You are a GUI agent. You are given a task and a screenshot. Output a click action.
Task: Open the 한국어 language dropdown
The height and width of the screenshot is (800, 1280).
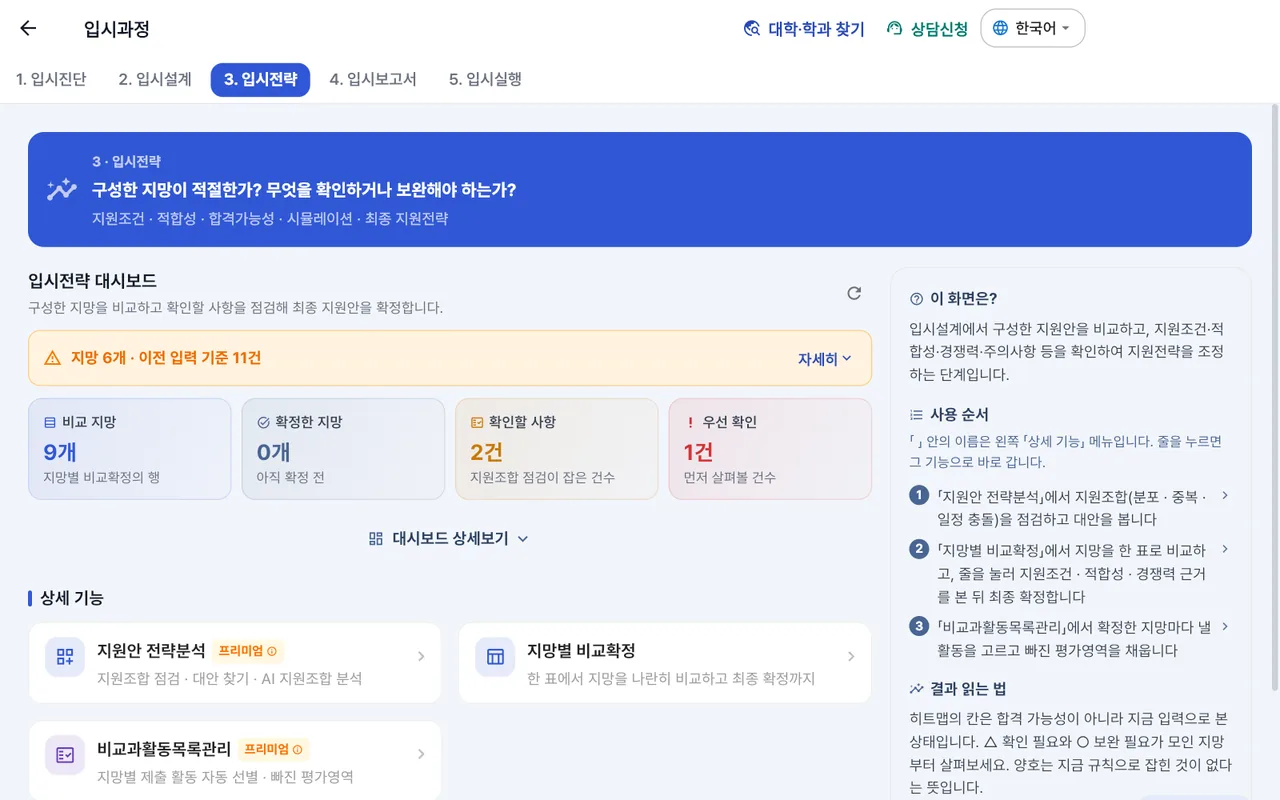1032,28
